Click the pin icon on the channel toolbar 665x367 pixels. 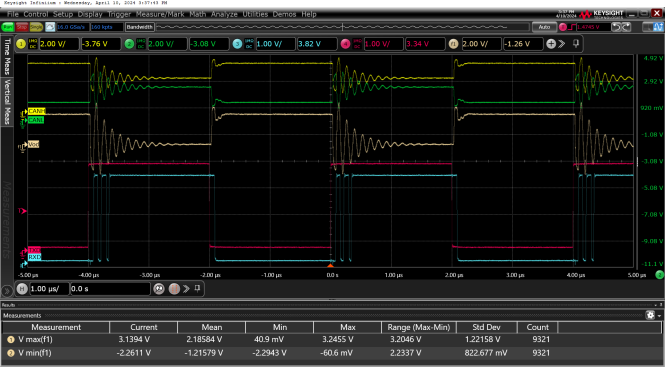[576, 43]
